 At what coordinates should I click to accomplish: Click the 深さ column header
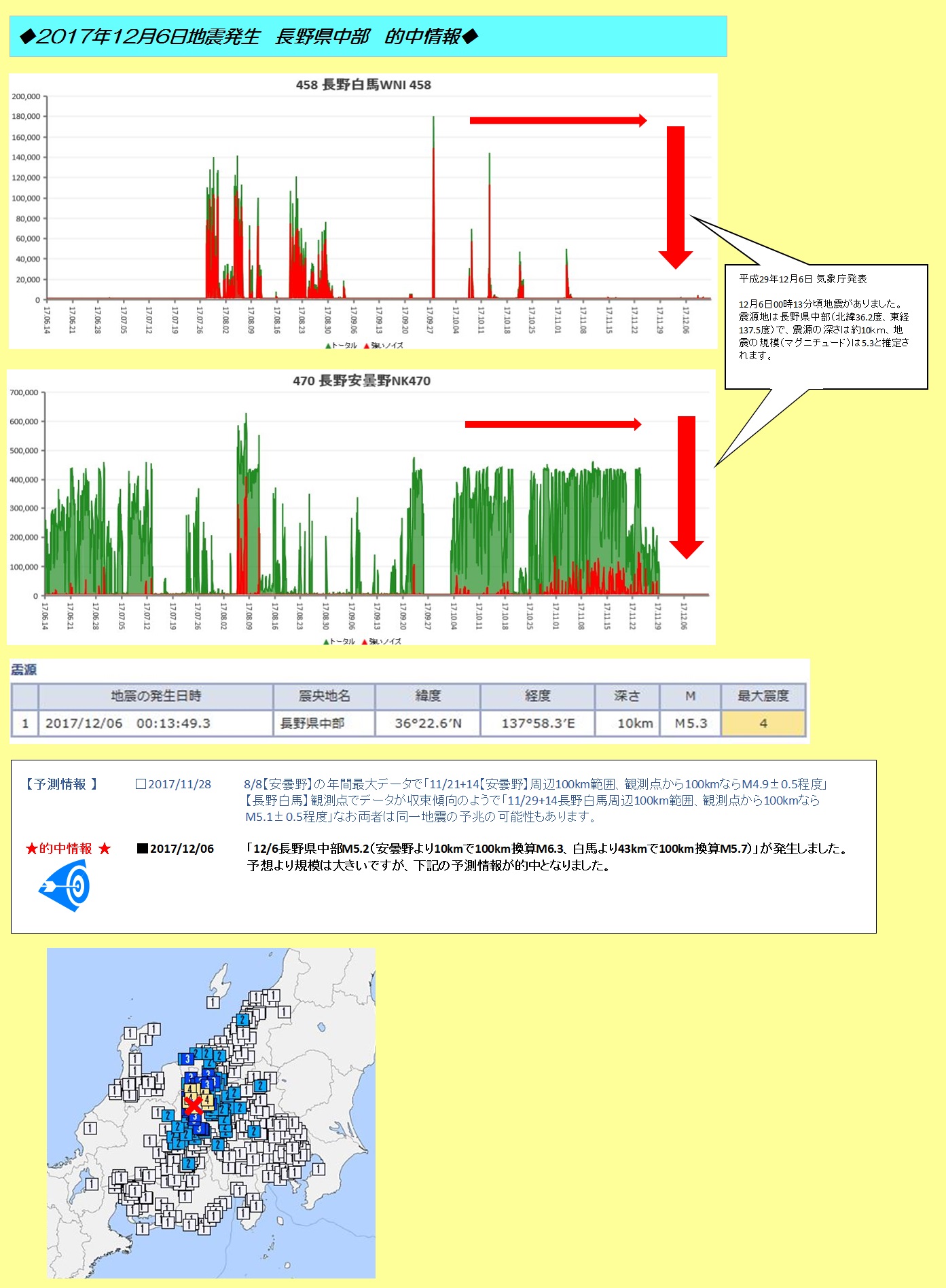(627, 696)
